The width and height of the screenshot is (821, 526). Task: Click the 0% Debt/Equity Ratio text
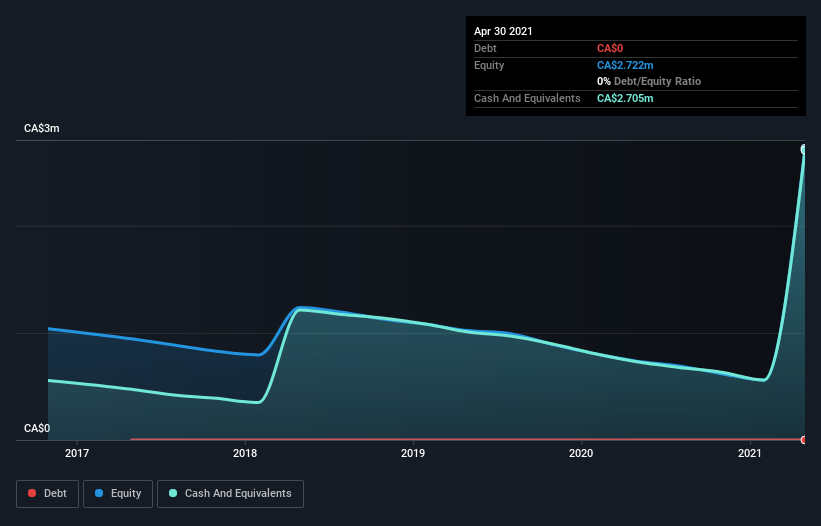[649, 82]
